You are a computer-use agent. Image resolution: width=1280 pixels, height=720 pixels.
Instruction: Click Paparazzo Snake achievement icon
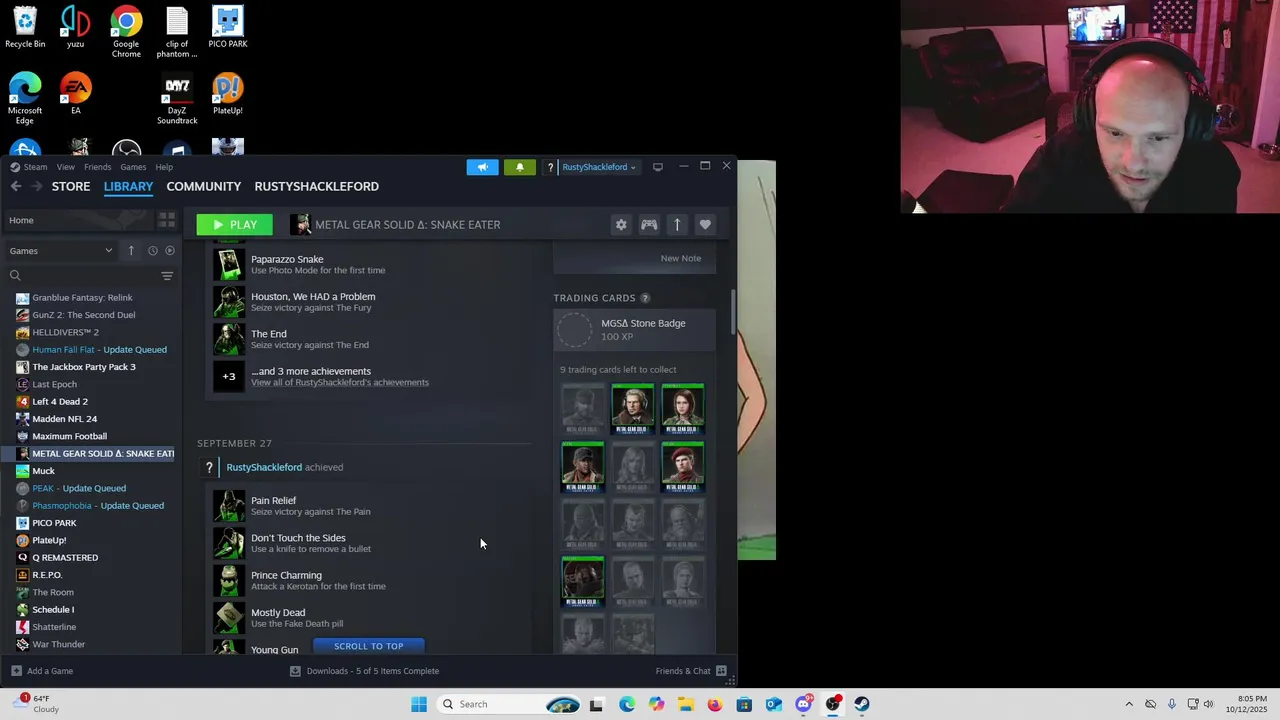point(229,264)
